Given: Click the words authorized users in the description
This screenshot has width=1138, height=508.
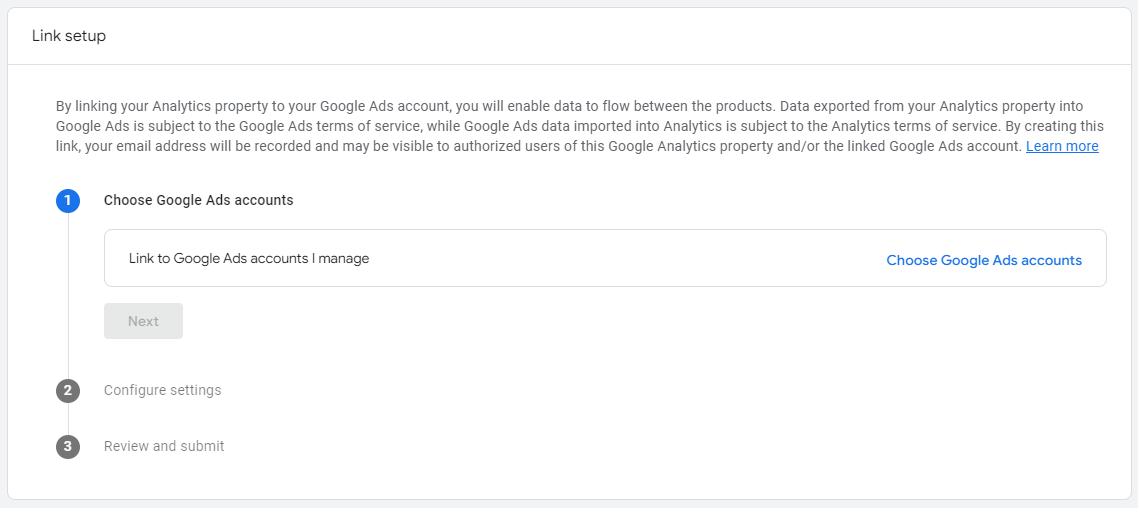Looking at the screenshot, I should [x=563, y=146].
